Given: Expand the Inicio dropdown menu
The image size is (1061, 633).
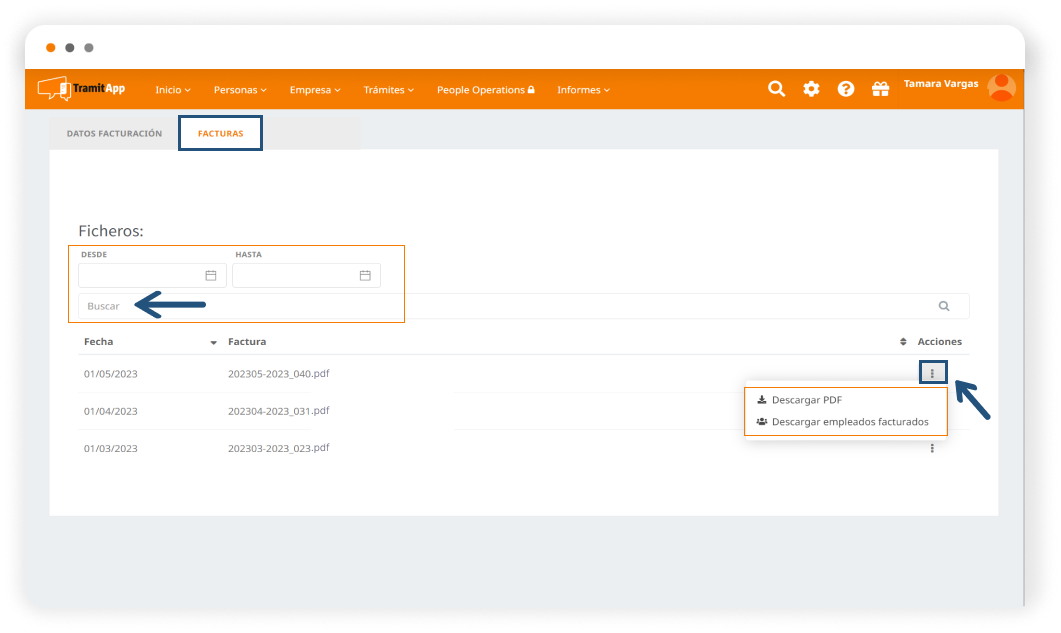Looking at the screenshot, I should tap(172, 90).
